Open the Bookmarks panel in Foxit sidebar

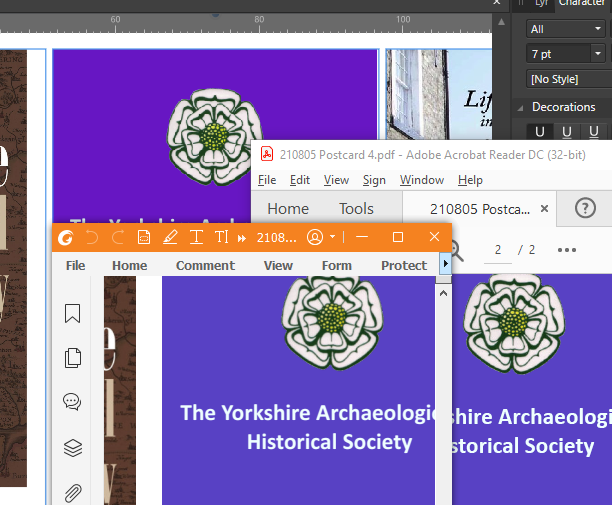pyautogui.click(x=73, y=313)
